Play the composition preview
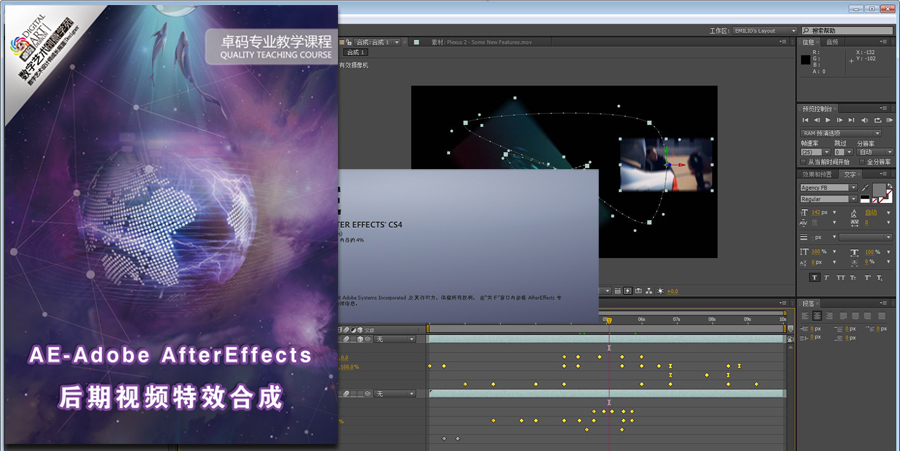 point(828,120)
